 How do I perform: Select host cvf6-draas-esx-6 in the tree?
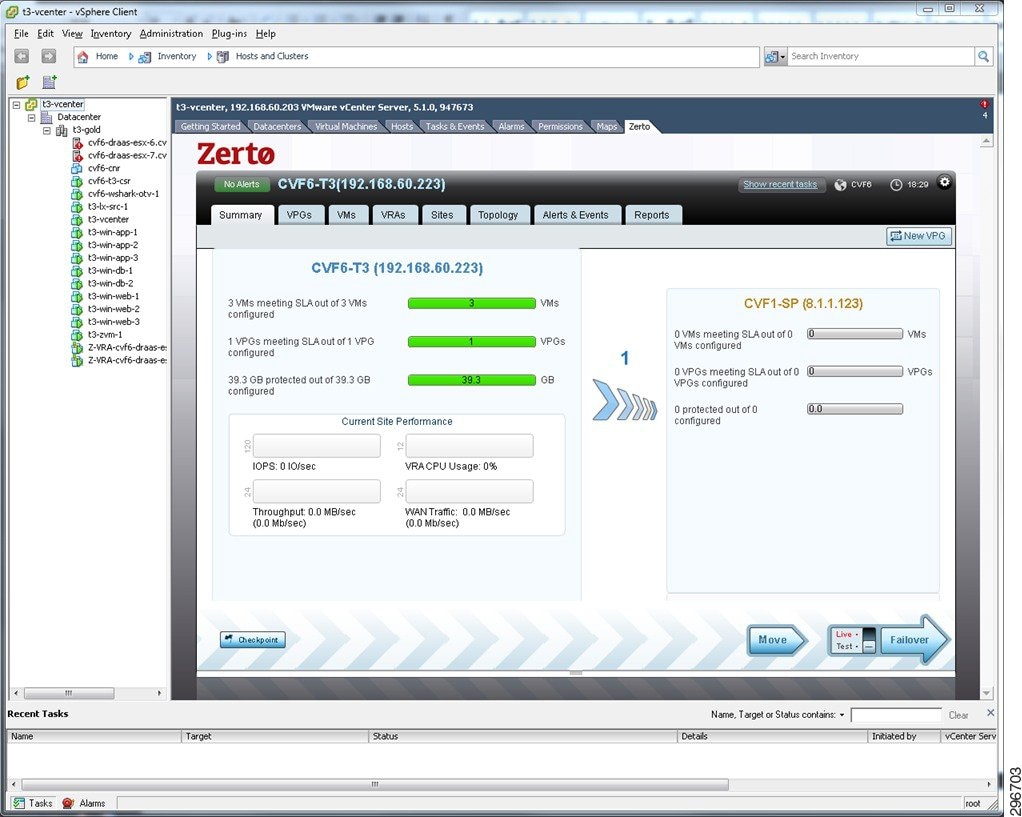[120, 142]
